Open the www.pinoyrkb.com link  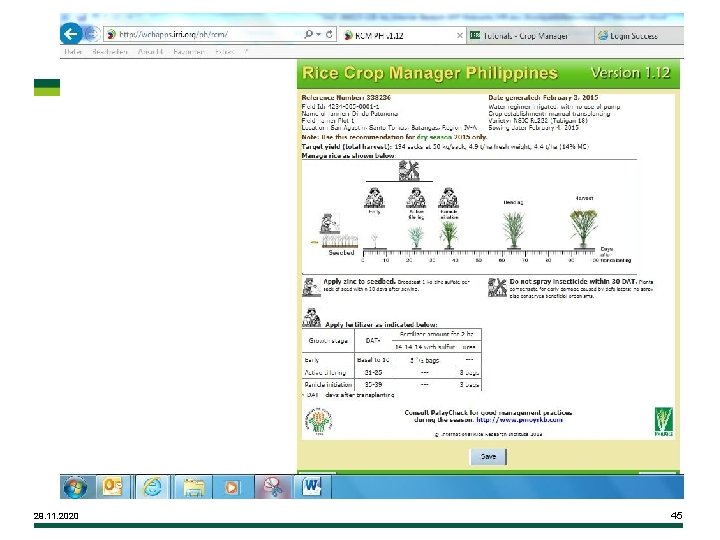pos(519,420)
